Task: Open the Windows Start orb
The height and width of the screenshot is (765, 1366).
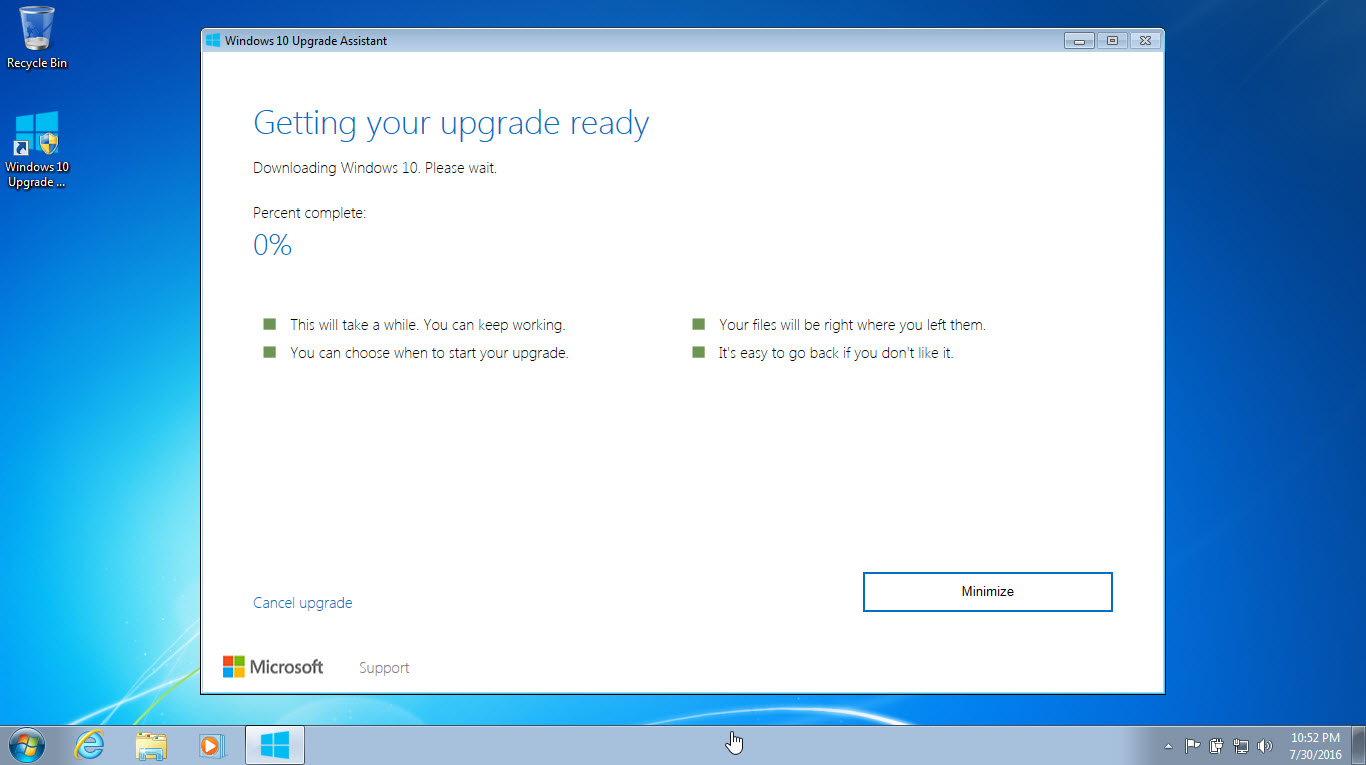Action: (x=27, y=745)
